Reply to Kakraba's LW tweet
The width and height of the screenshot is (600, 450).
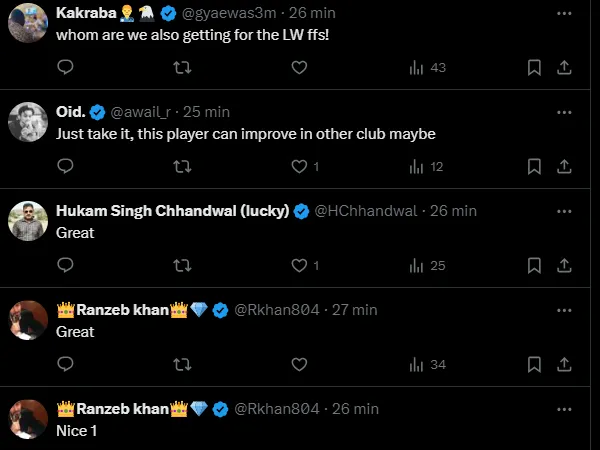(x=66, y=67)
